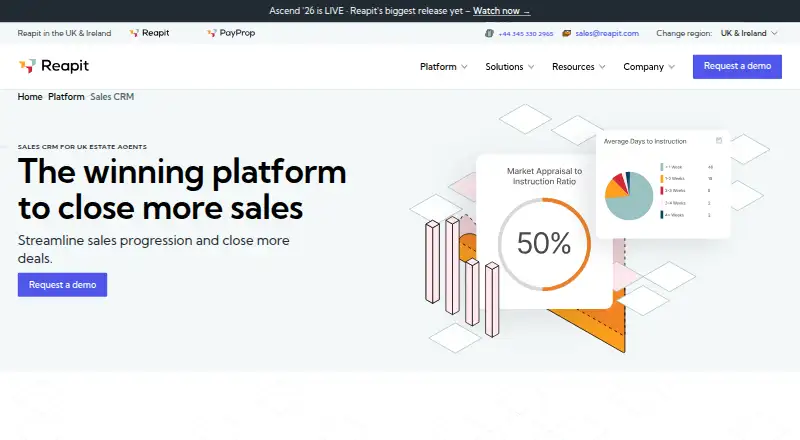Click the PayProp icon in the top utility bar
This screenshot has width=800, height=440.
[x=212, y=33]
